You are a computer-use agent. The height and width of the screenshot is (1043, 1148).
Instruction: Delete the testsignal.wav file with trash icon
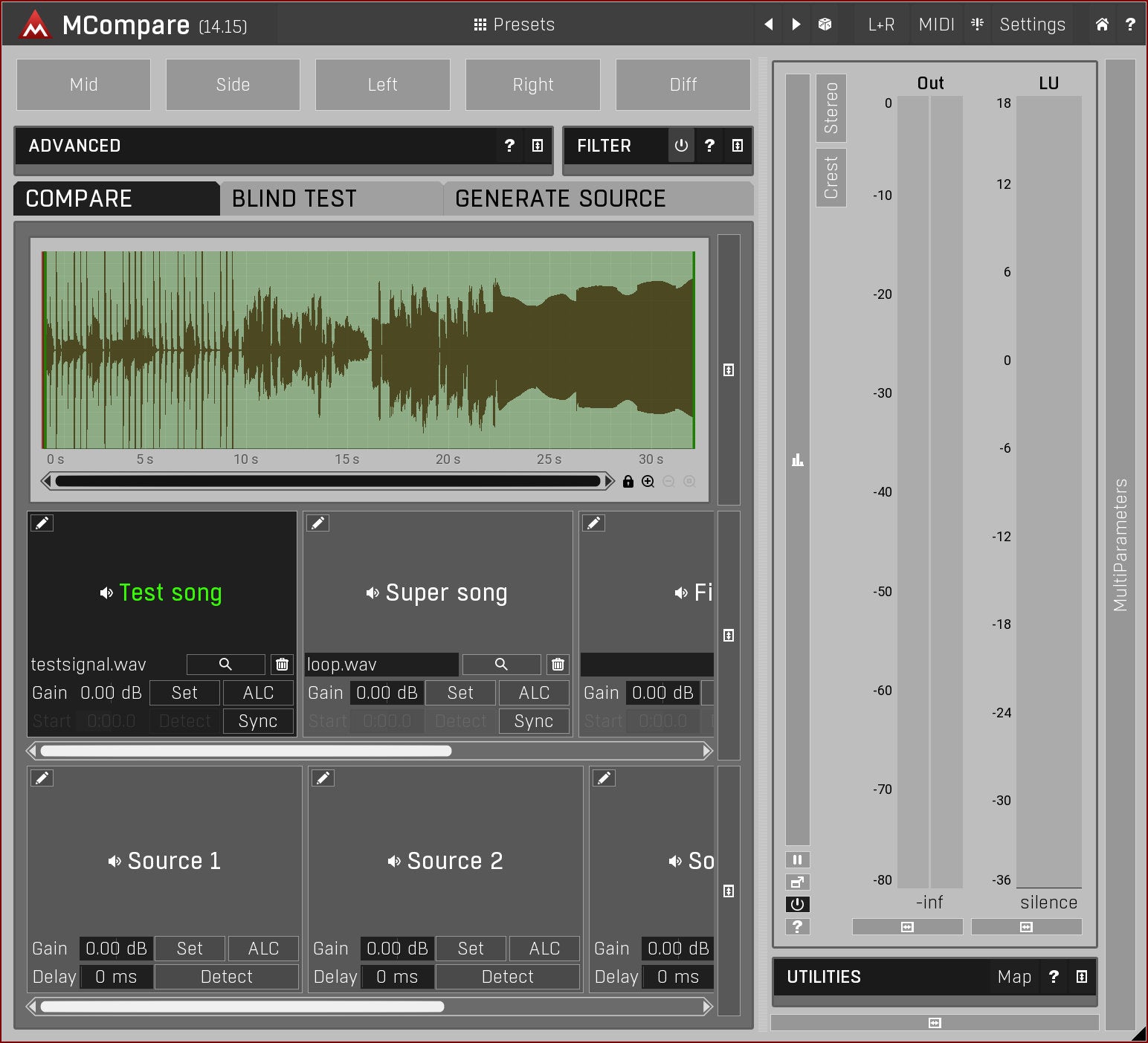[282, 664]
